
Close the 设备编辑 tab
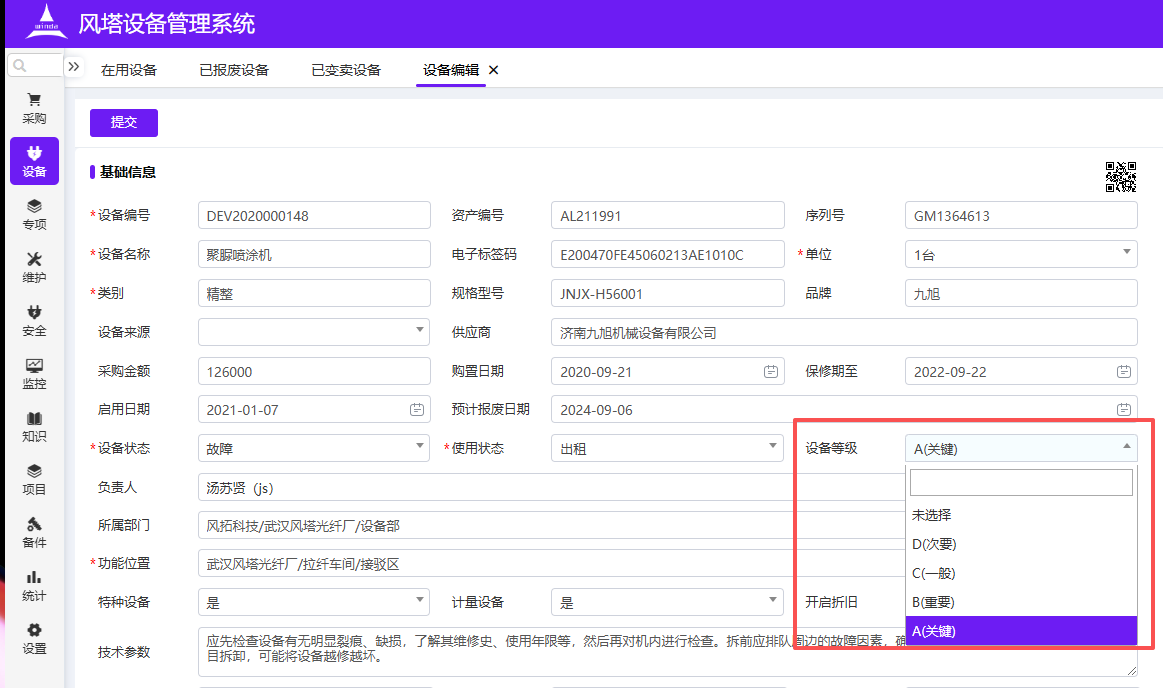(x=493, y=70)
